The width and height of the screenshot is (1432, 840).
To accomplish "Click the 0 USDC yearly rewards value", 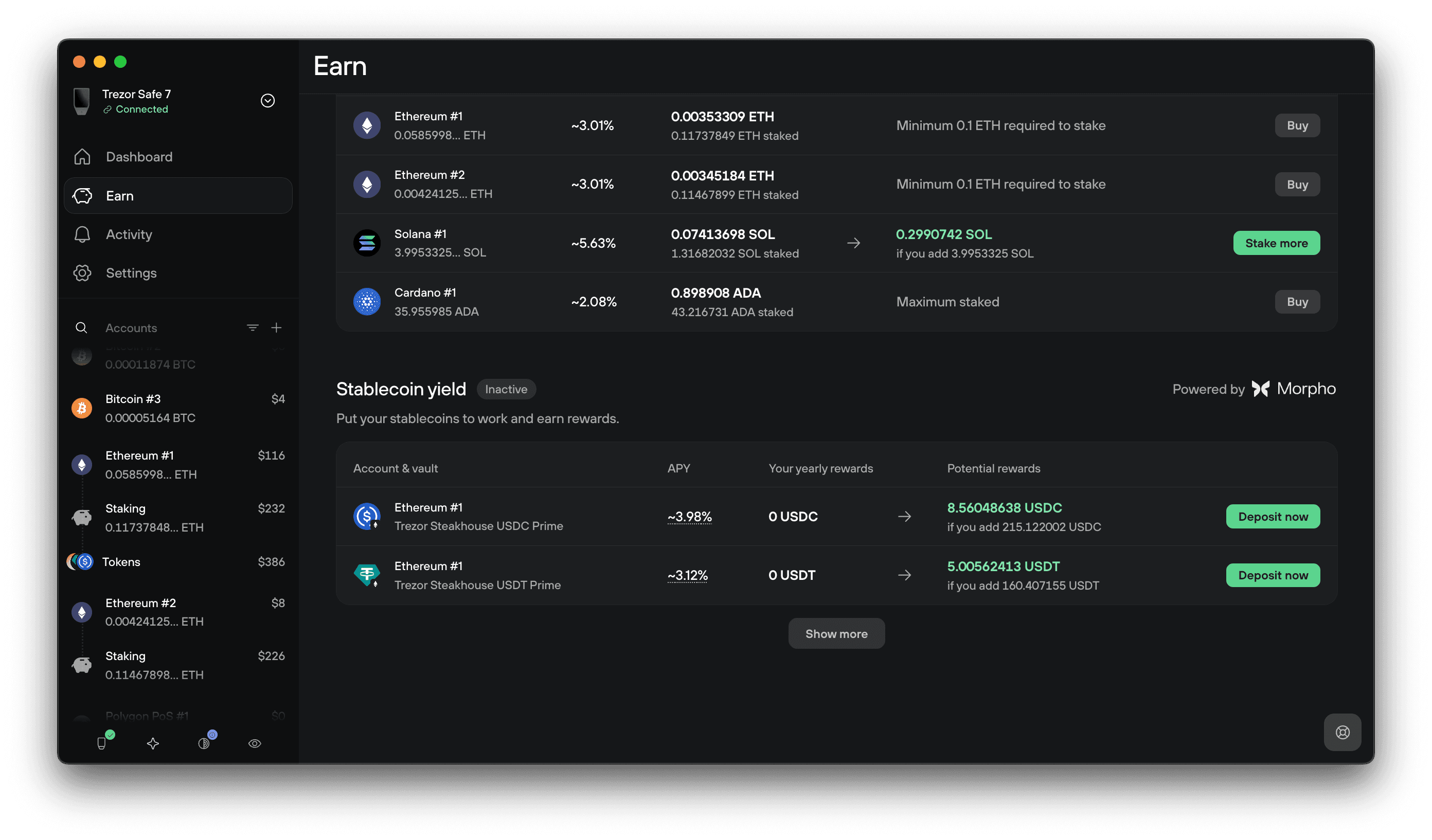I will coord(793,516).
